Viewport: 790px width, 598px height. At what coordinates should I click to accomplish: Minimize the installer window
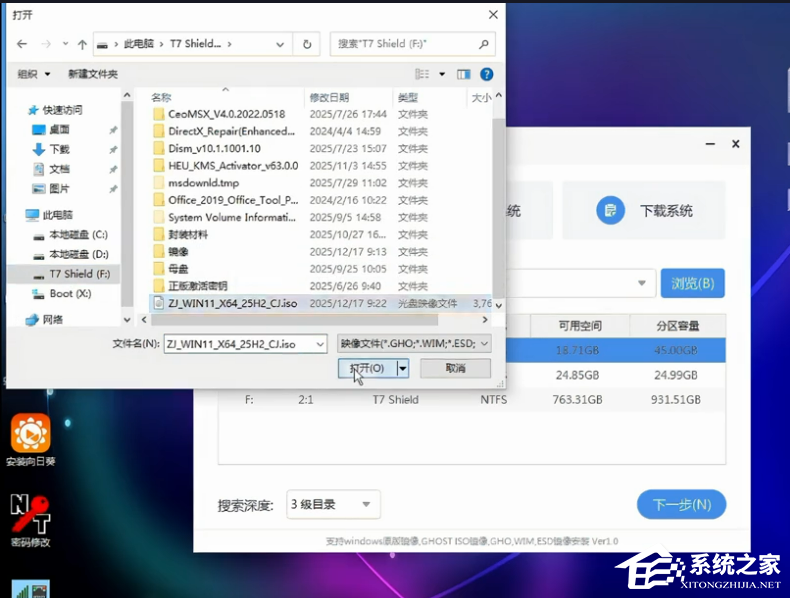click(x=710, y=144)
